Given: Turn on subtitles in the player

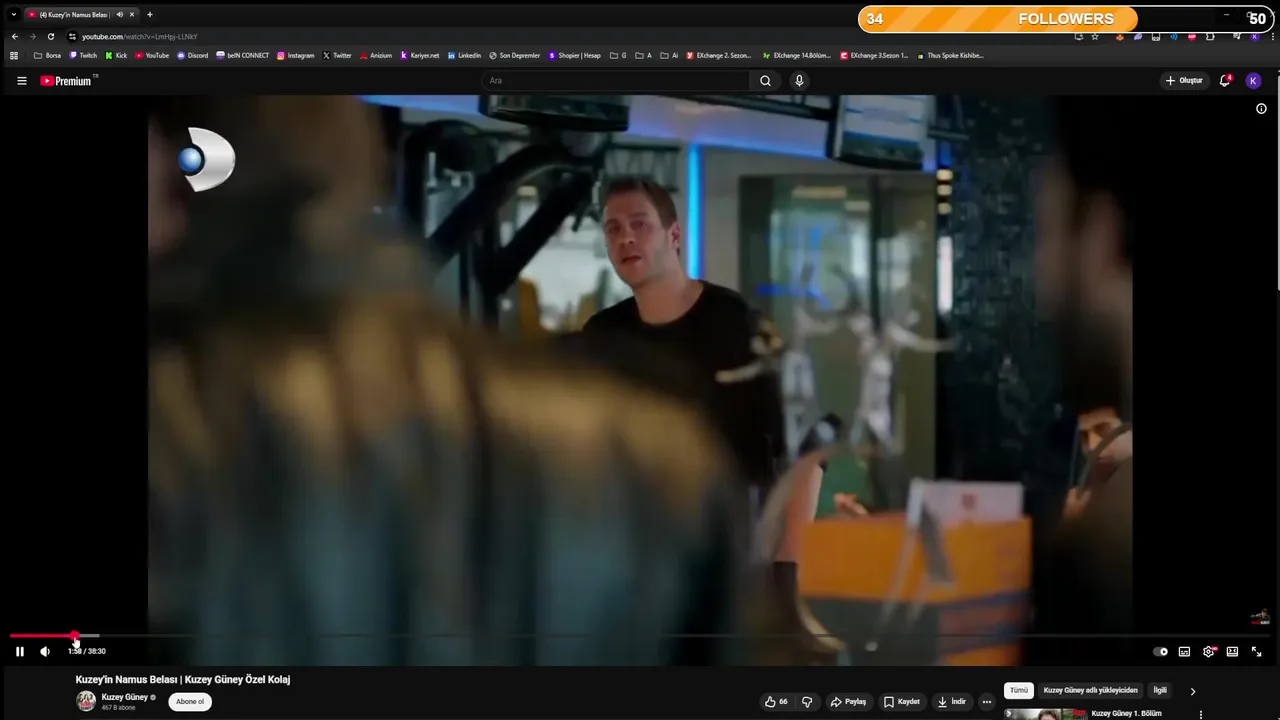Looking at the screenshot, I should [1184, 651].
